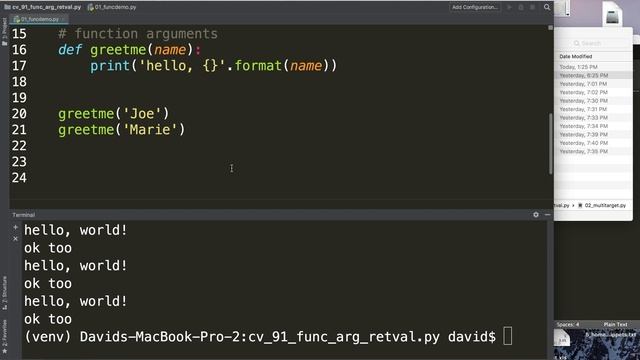Image resolution: width=640 pixels, height=360 pixels.
Task: Open the Favorites tool window side tab
Action: [x=4, y=336]
